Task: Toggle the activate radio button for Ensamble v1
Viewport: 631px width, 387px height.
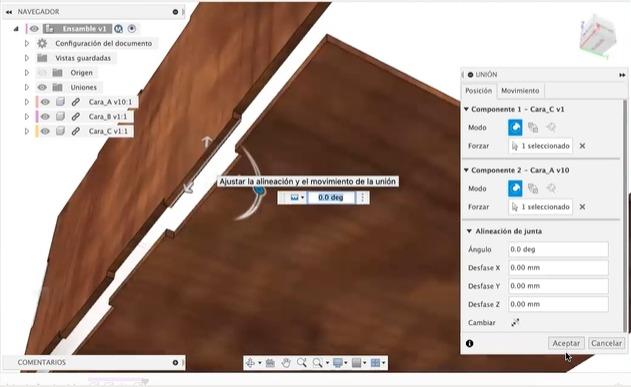Action: point(132,29)
